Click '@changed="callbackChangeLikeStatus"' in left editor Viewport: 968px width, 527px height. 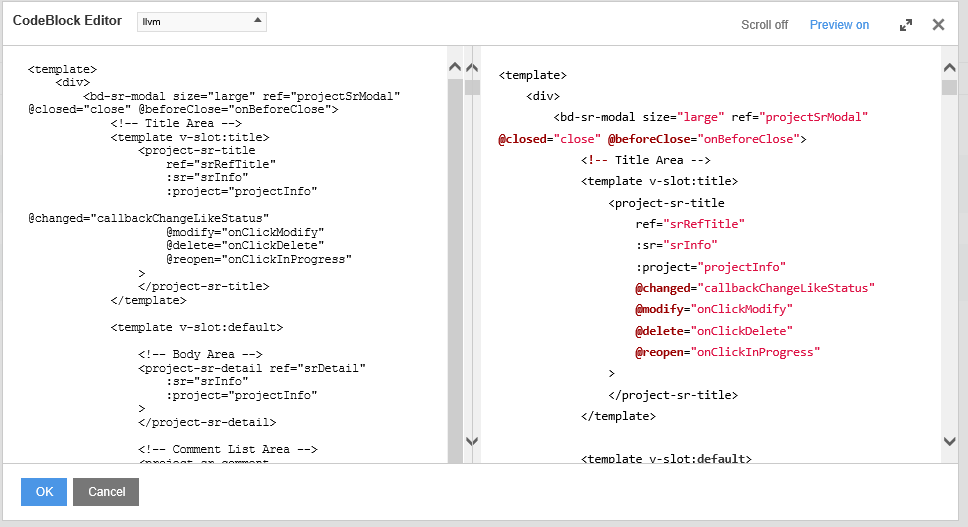149,218
